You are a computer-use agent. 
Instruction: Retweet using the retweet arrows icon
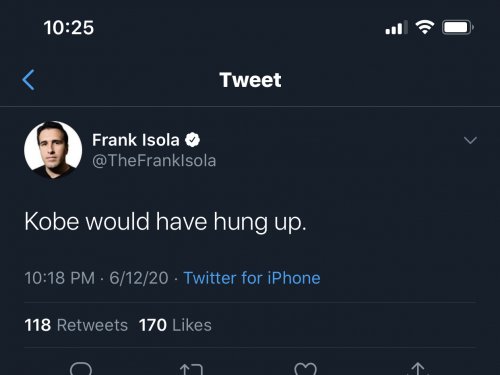click(x=191, y=369)
